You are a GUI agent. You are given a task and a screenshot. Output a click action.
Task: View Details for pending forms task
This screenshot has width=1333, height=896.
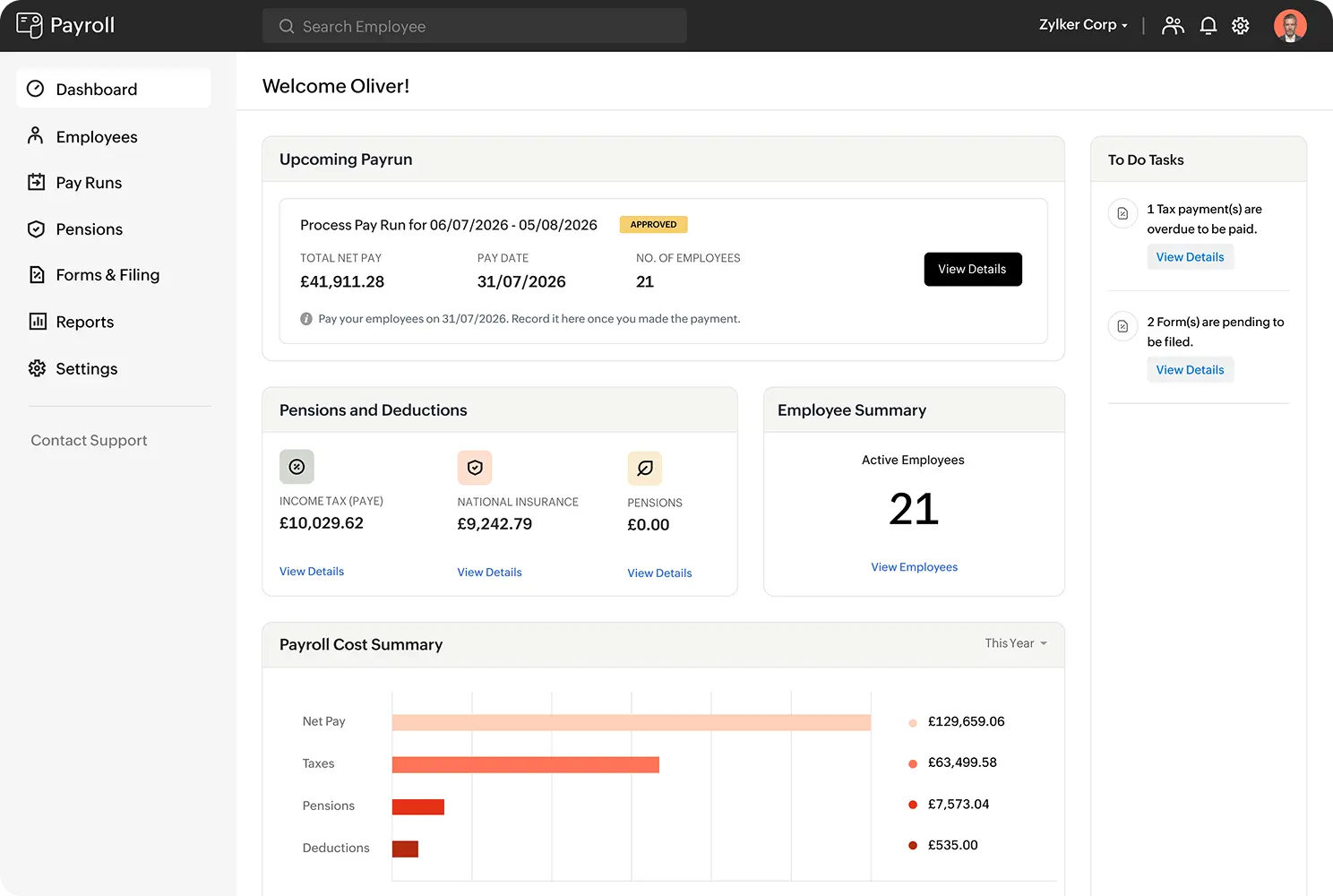click(x=1190, y=370)
